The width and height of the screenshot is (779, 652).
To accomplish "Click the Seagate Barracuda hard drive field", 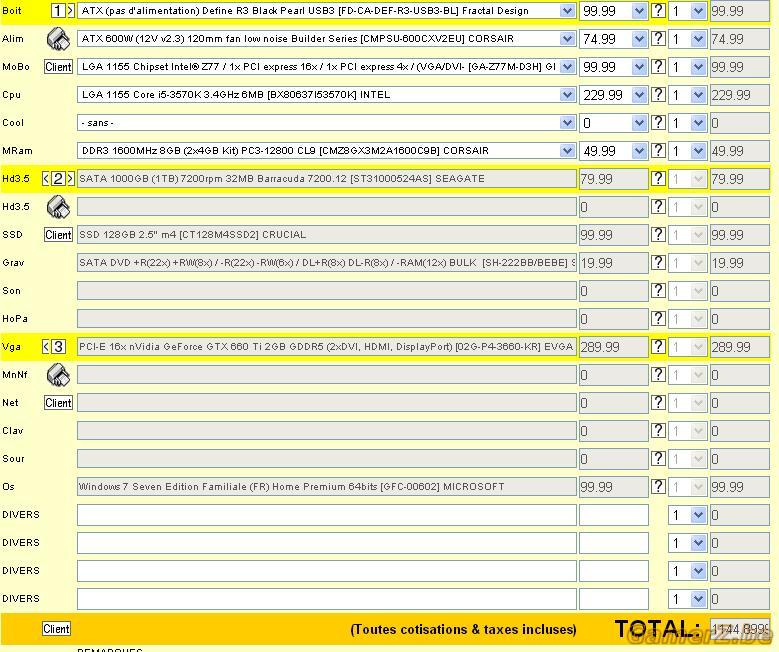I will 326,178.
